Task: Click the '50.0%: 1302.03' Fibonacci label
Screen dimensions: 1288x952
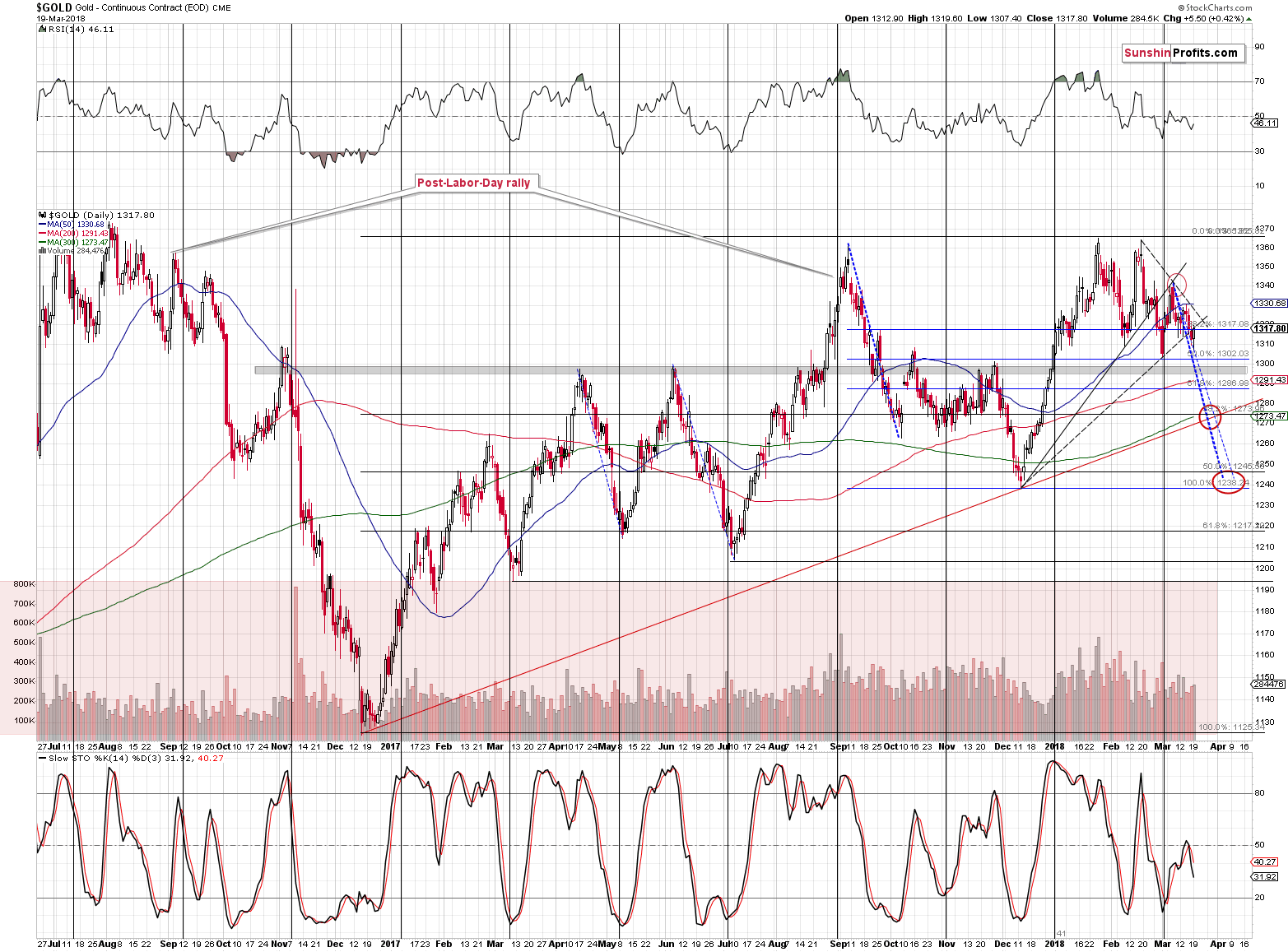Action: coord(1218,354)
